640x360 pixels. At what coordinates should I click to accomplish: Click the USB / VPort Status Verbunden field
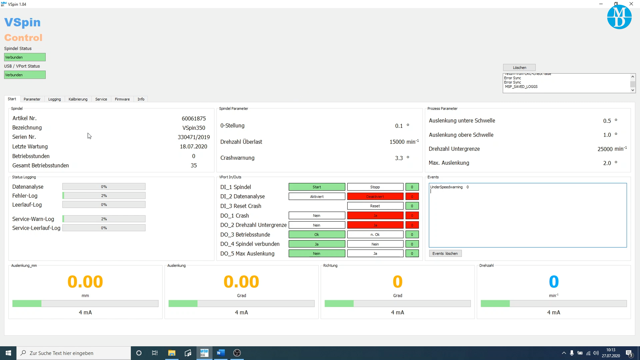(x=25, y=75)
